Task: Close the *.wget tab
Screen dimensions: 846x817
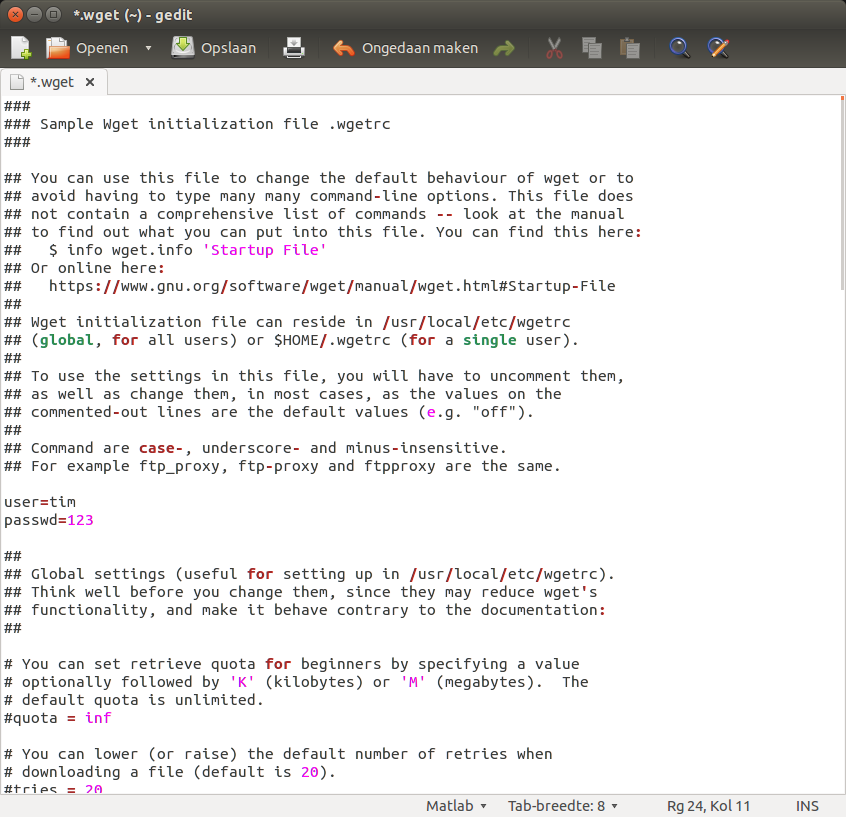Action: point(91,82)
